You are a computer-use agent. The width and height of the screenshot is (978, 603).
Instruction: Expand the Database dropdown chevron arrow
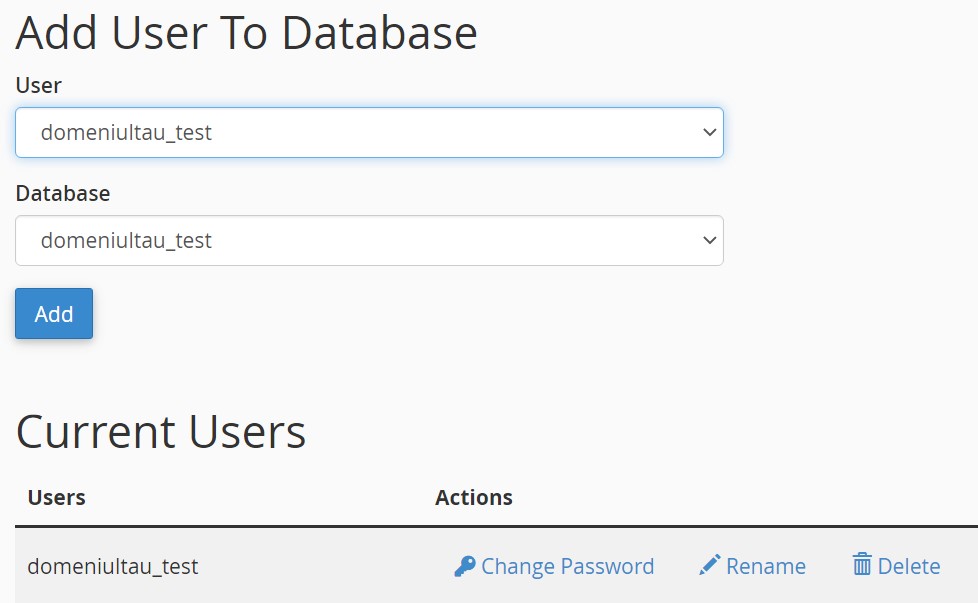coord(709,240)
